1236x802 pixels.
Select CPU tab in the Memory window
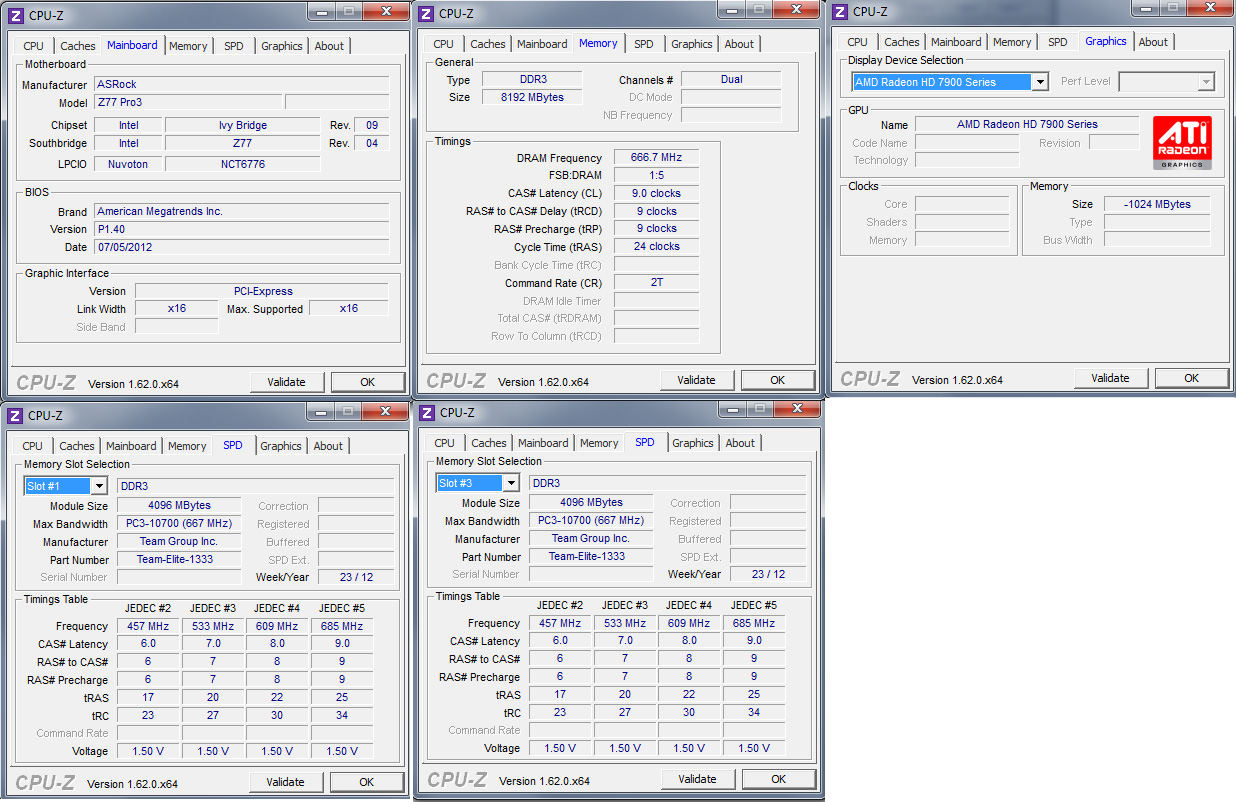[444, 44]
